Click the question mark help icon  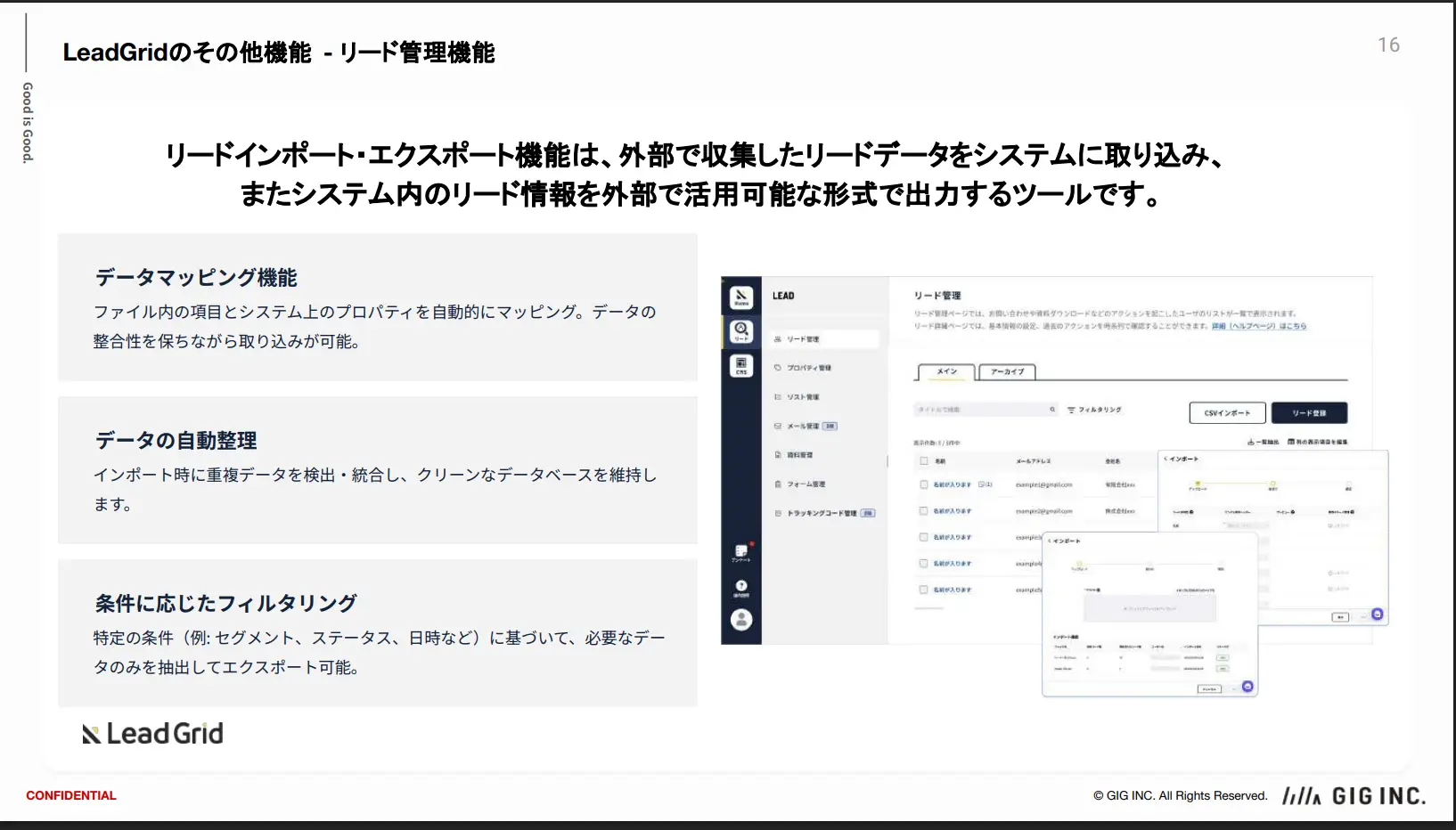pyautogui.click(x=740, y=586)
